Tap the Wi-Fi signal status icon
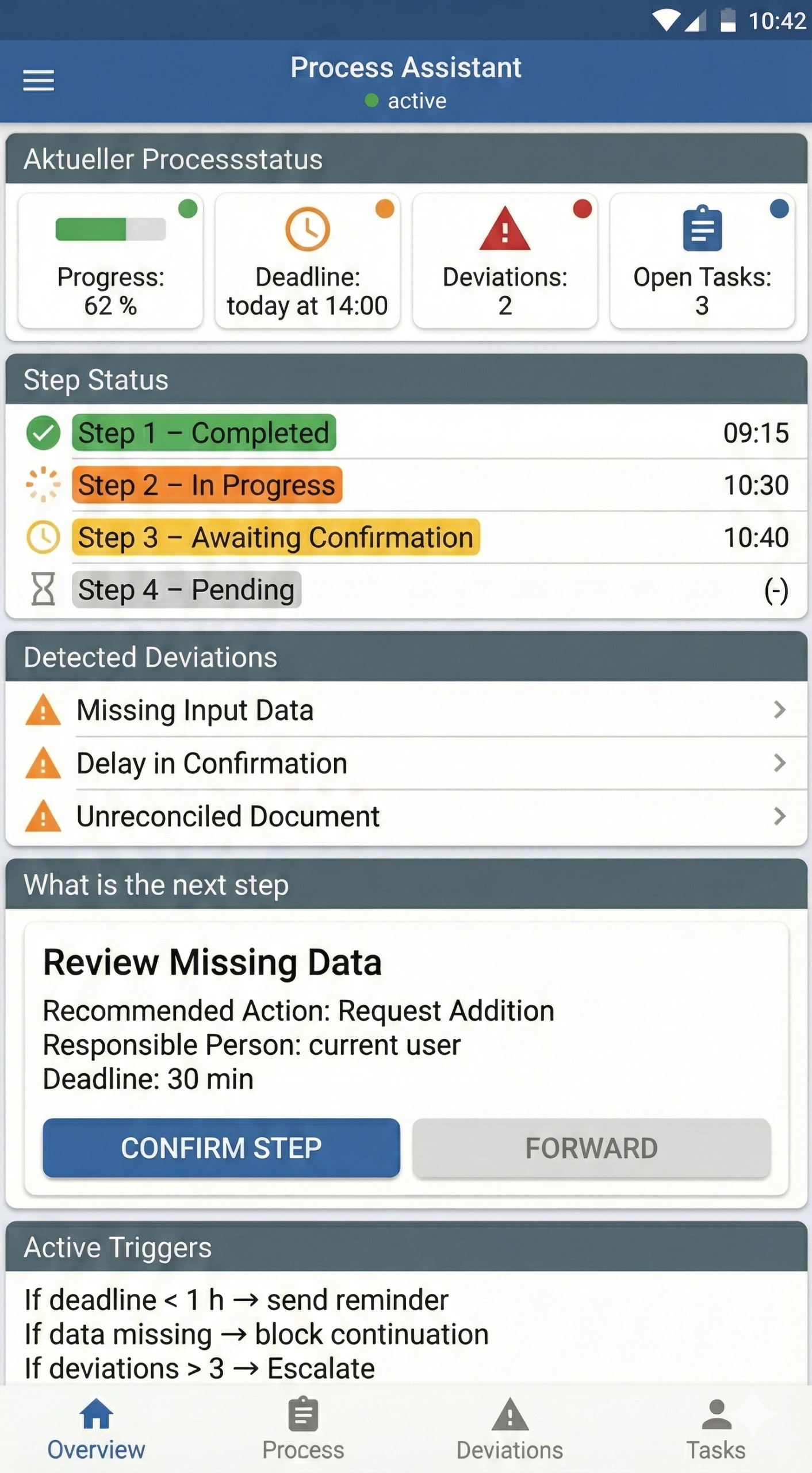Image resolution: width=812 pixels, height=1473 pixels. coord(666,22)
